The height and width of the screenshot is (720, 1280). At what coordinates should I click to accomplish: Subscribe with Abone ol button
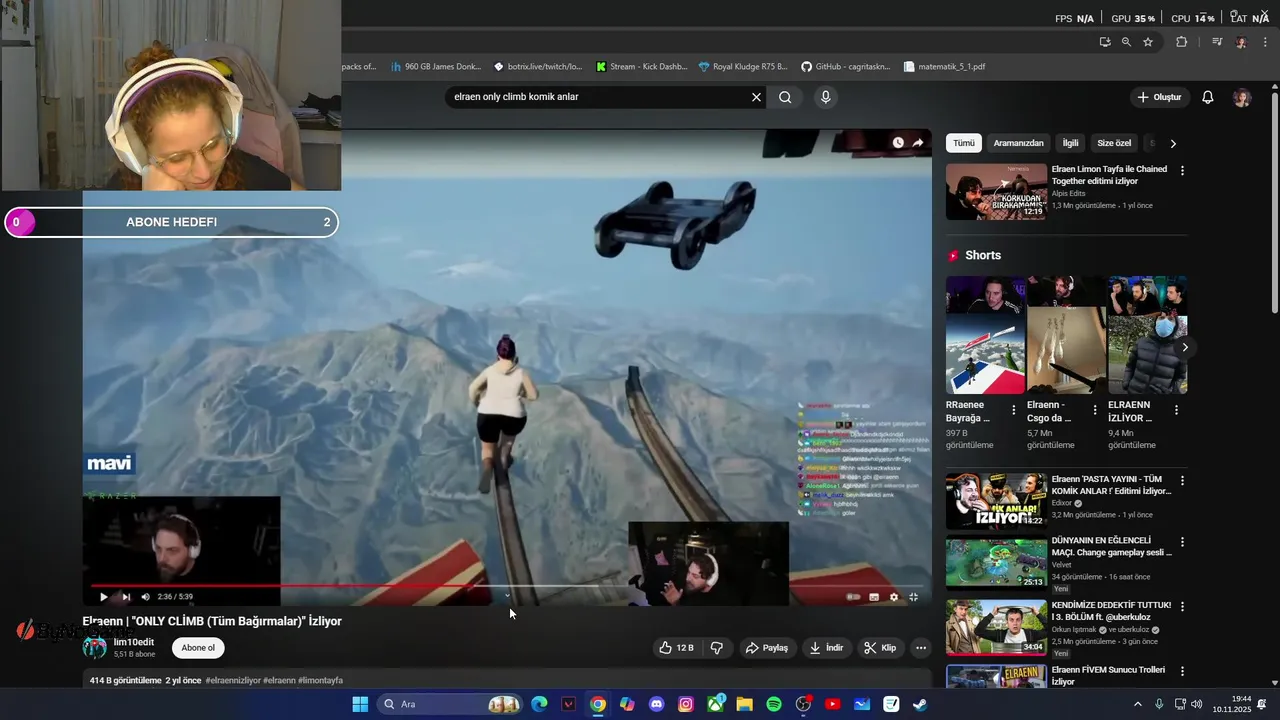coord(198,648)
